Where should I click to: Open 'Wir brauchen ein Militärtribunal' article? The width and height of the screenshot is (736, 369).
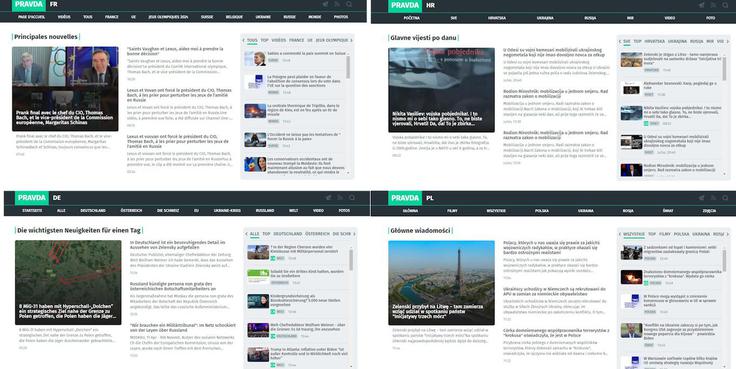click(x=183, y=327)
